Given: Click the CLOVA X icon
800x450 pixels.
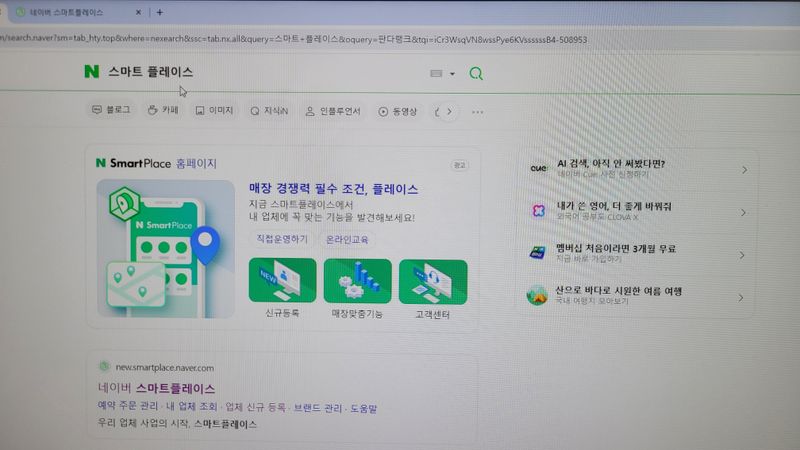Looking at the screenshot, I should click(538, 211).
